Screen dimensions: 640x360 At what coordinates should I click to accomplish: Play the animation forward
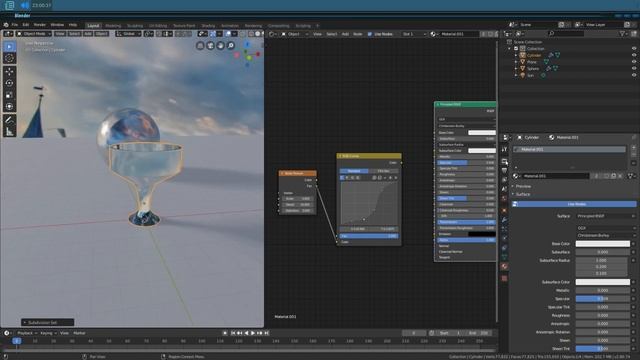click(x=253, y=333)
